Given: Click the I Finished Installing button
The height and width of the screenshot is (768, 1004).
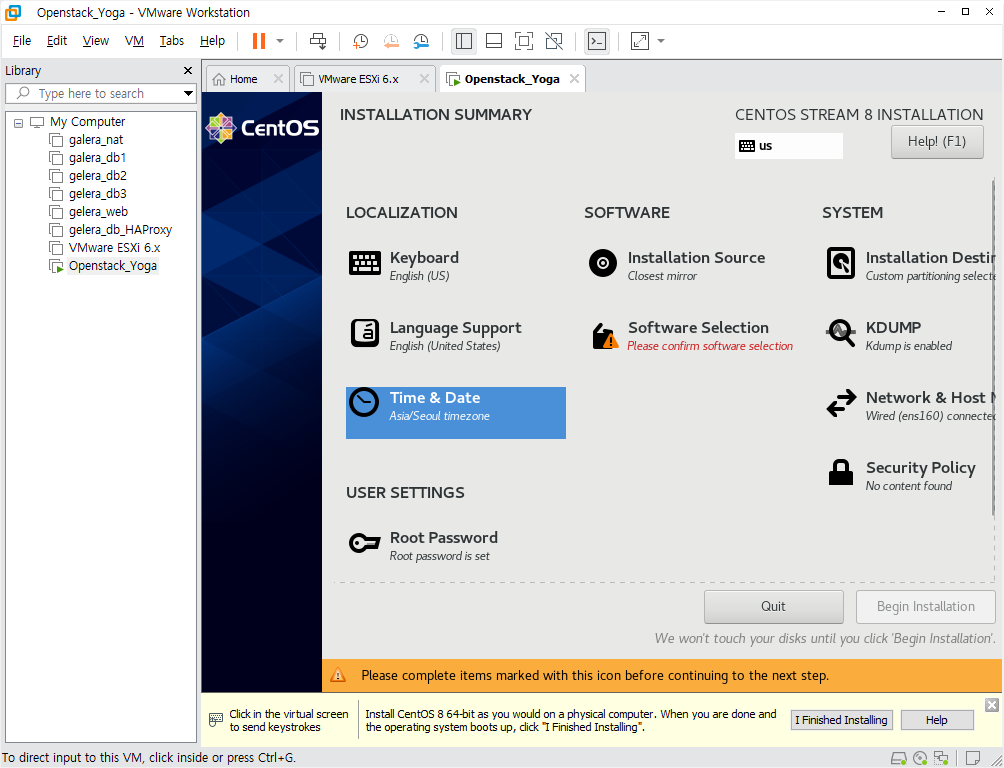Looking at the screenshot, I should click(x=841, y=720).
